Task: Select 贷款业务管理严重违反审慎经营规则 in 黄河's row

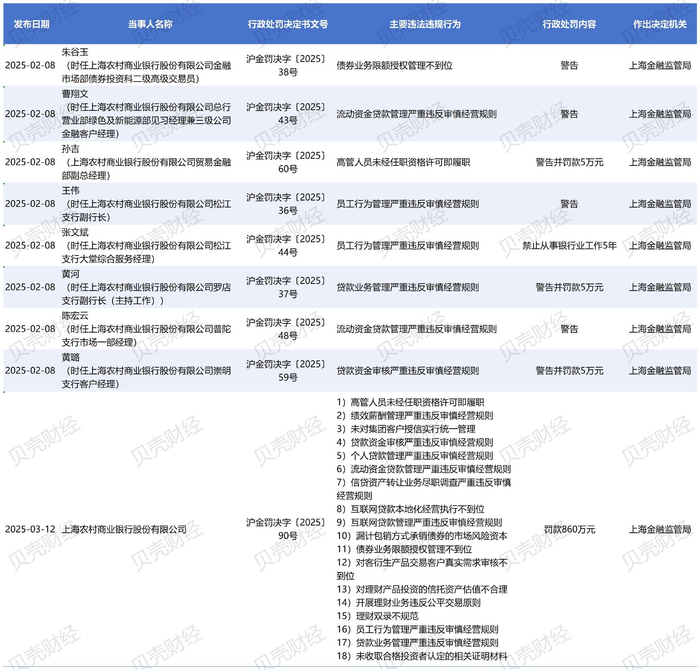Action: (x=408, y=287)
